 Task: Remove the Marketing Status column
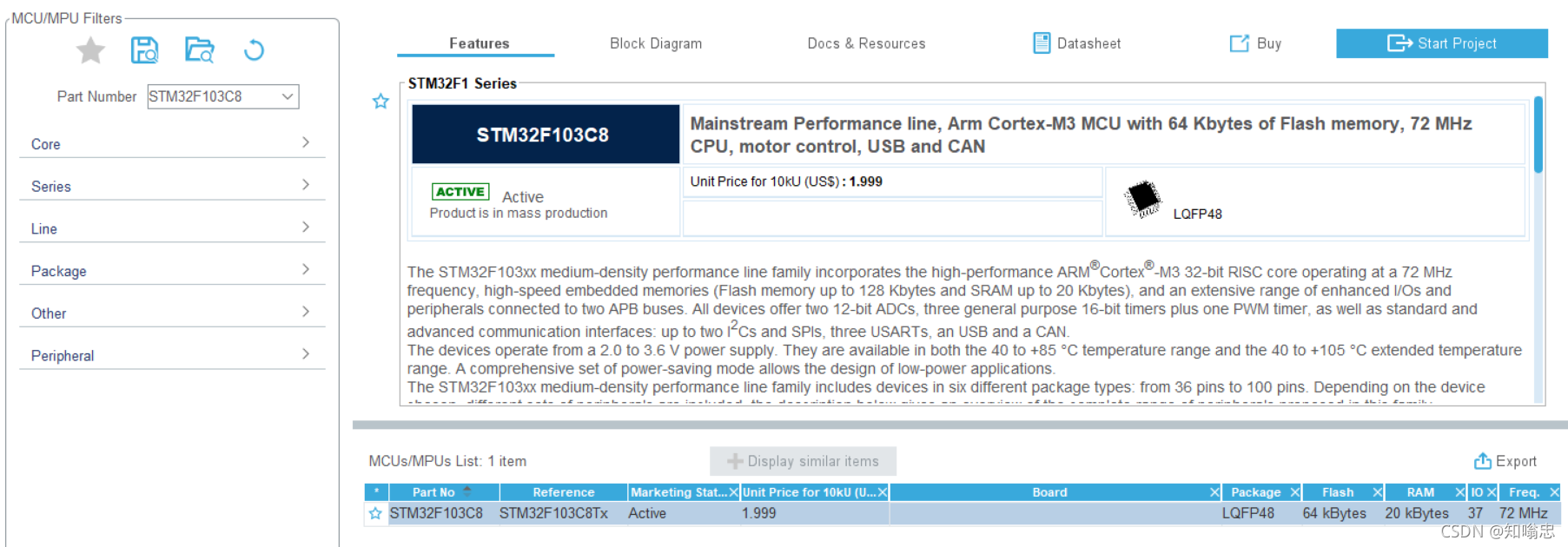click(733, 492)
